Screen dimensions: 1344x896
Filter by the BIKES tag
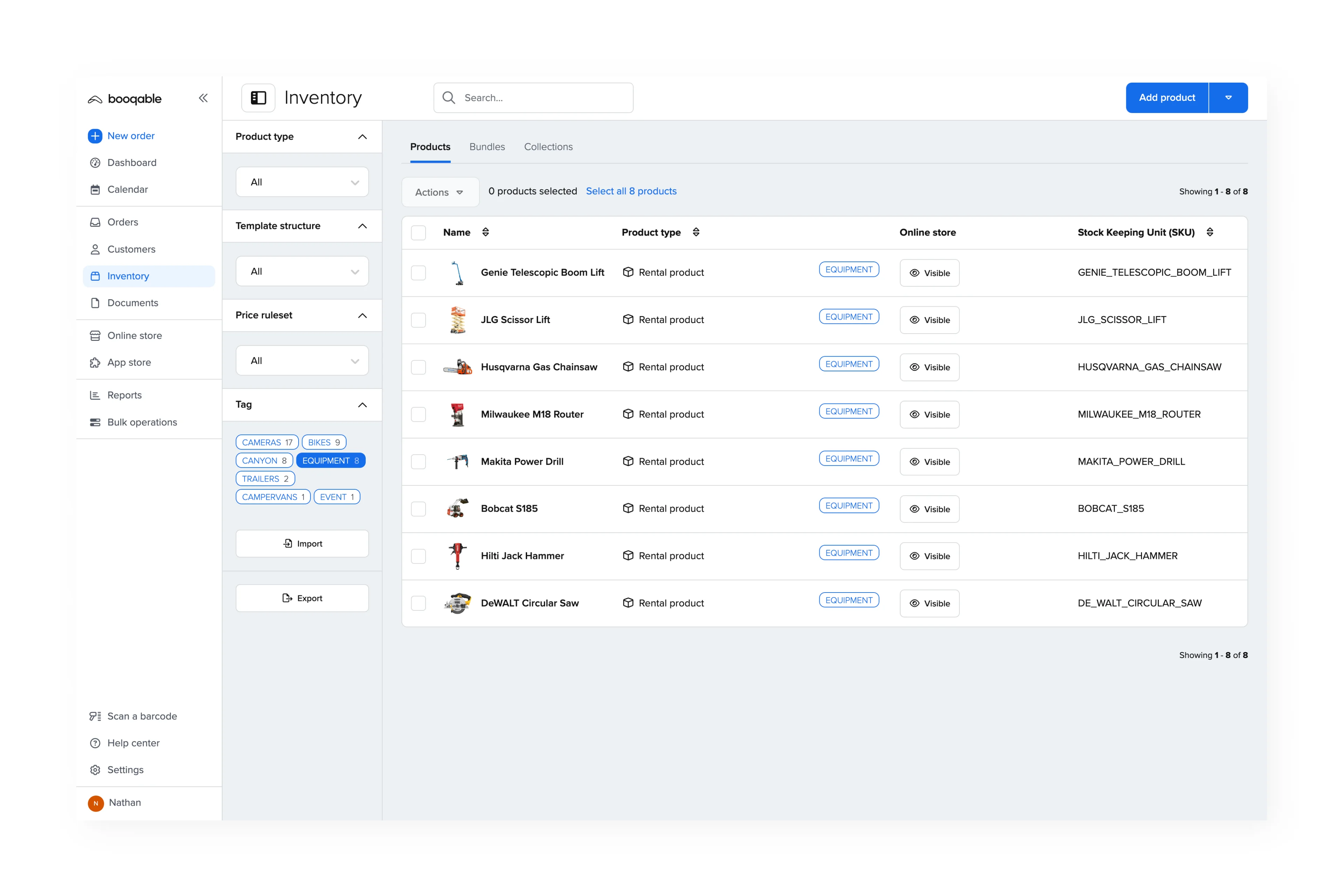click(324, 442)
